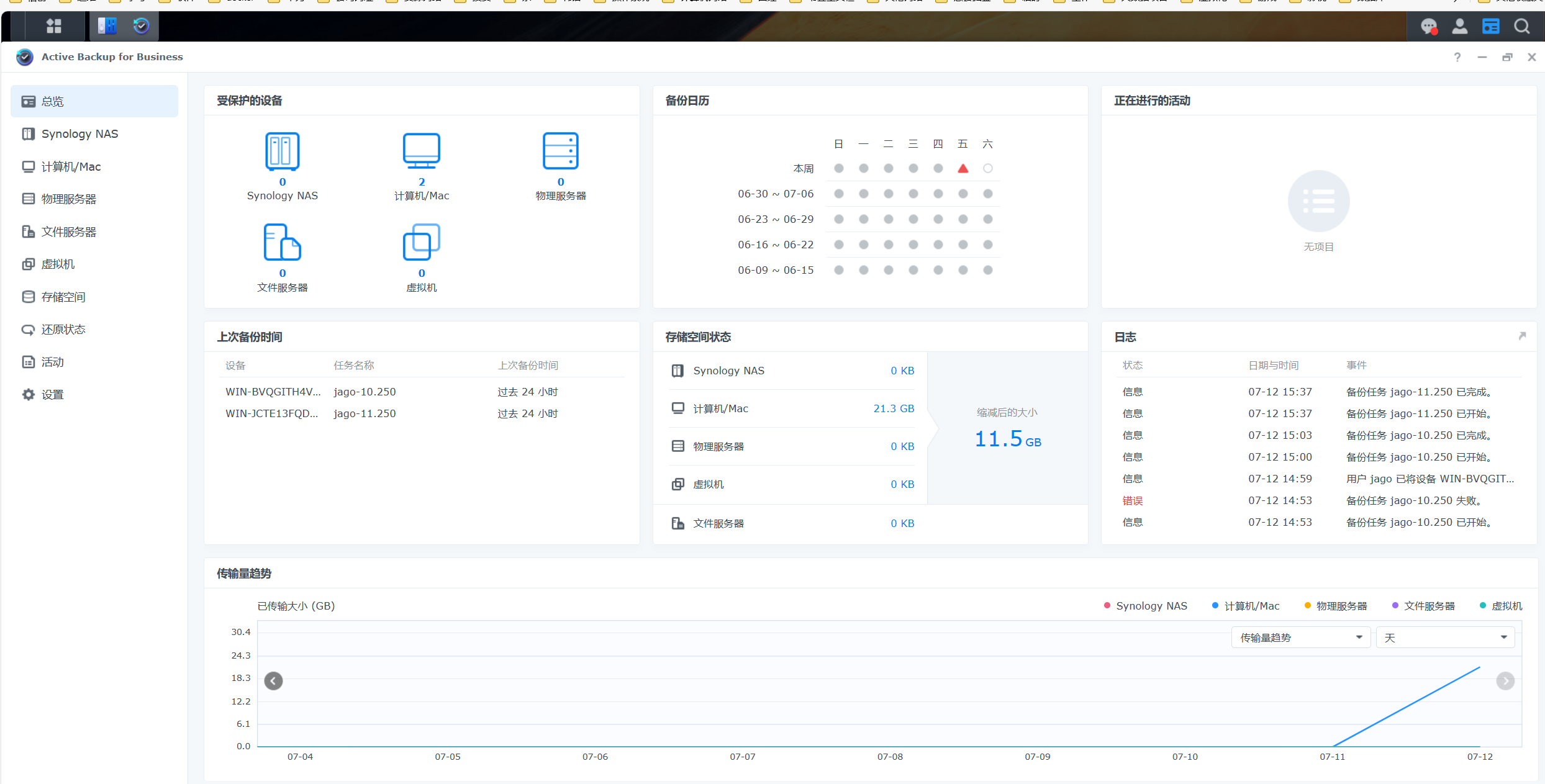This screenshot has height=784, width=1545.
Task: Click the 06-09 ~ 06-15 calendar week label
Action: pyautogui.click(x=776, y=270)
